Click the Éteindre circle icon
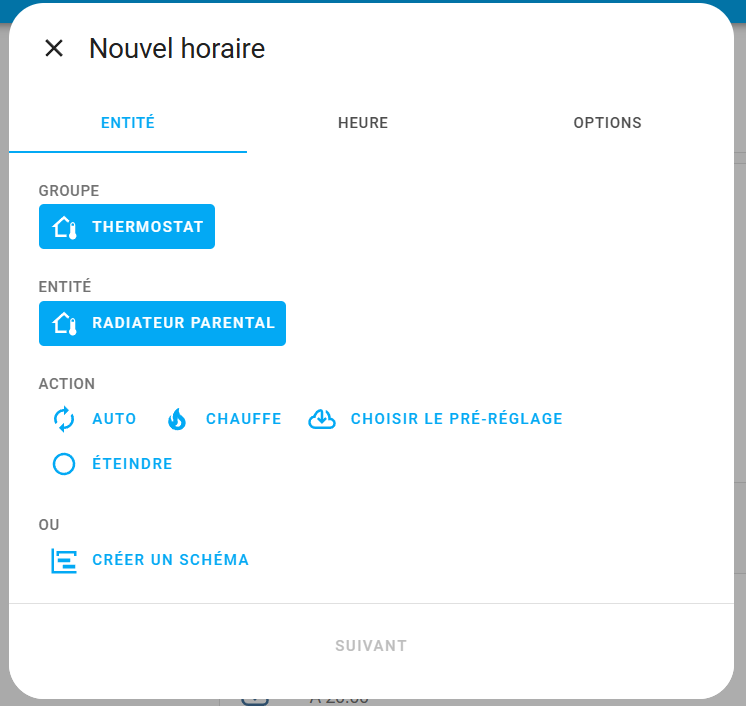Screen dimensions: 746x706 coord(64,464)
